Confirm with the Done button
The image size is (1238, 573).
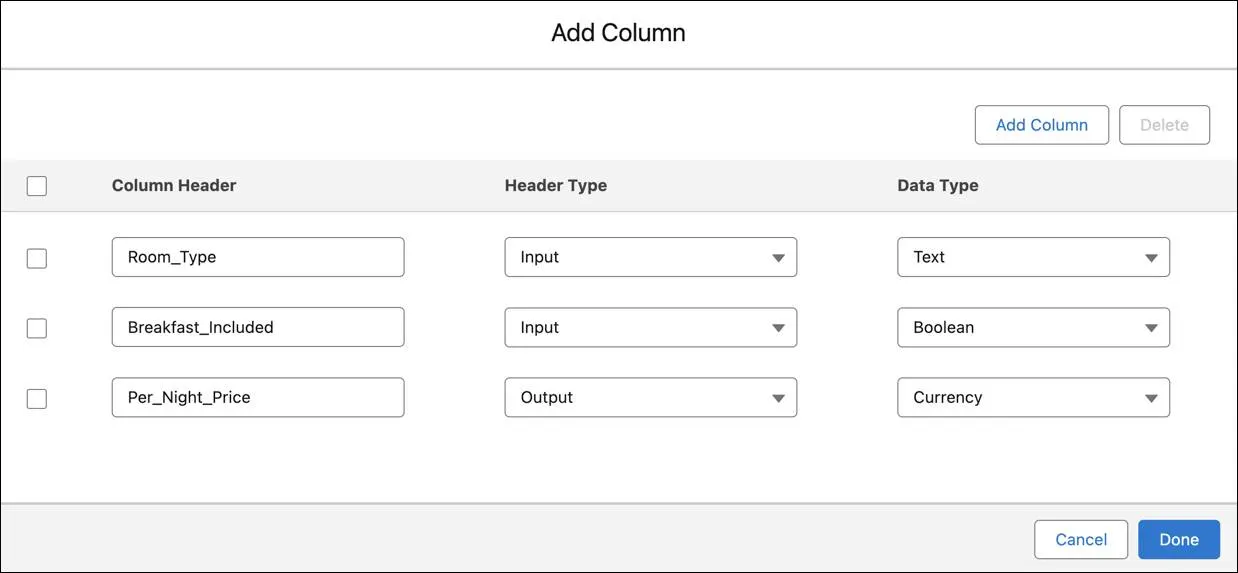click(1179, 539)
